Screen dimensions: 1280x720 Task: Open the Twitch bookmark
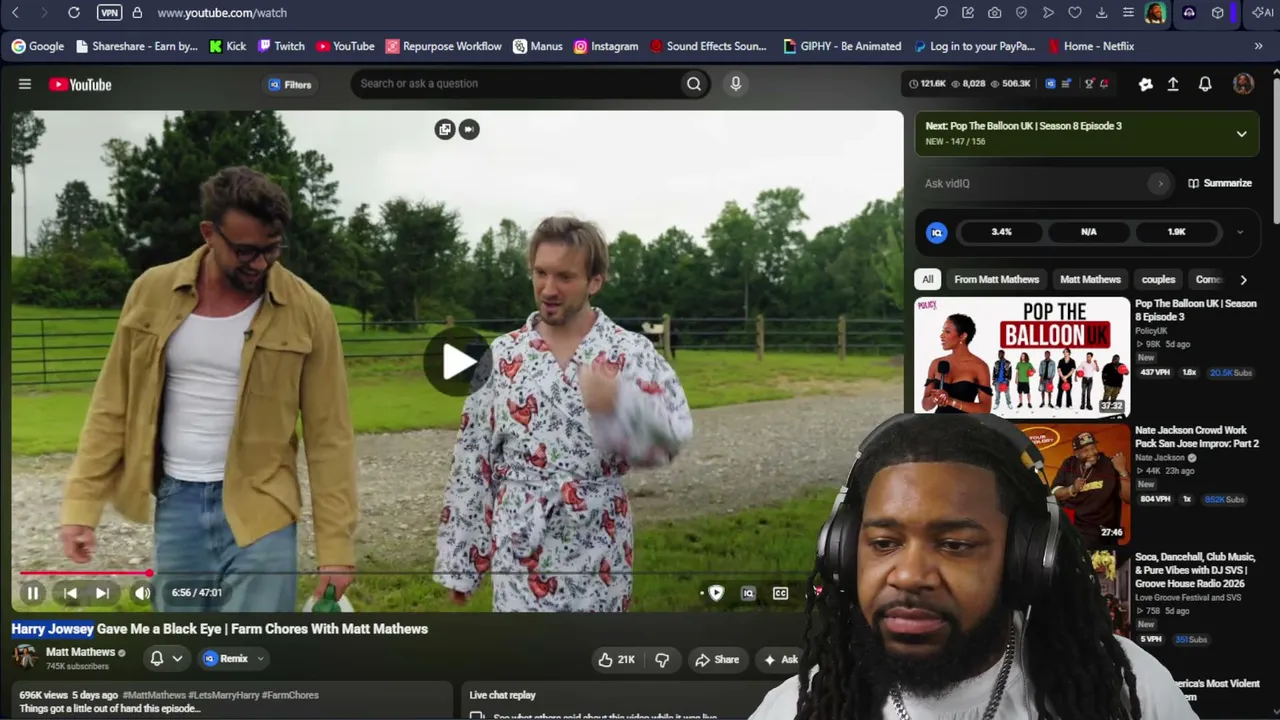click(x=281, y=46)
